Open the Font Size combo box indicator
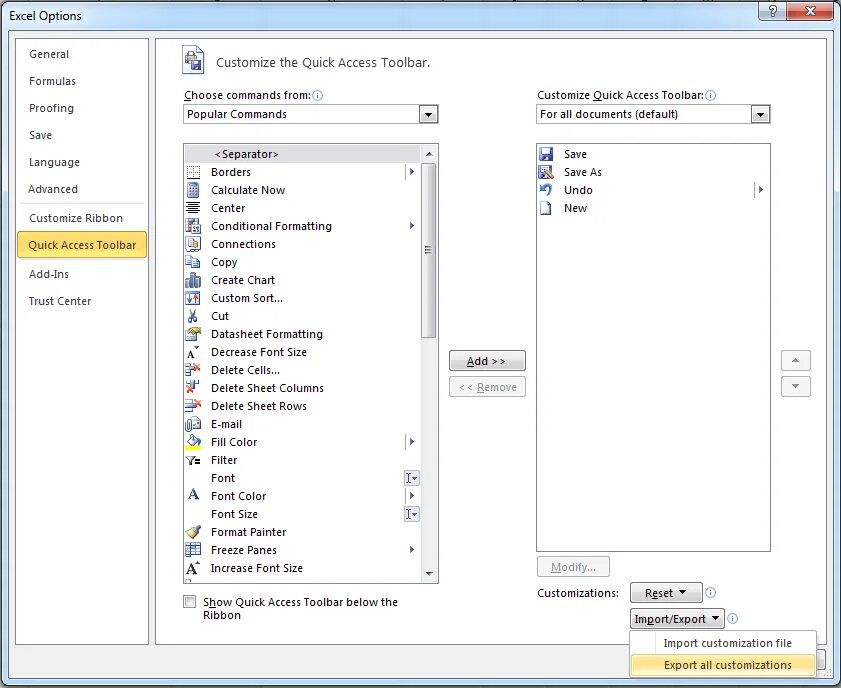Viewport: 841px width, 688px height. click(x=411, y=514)
